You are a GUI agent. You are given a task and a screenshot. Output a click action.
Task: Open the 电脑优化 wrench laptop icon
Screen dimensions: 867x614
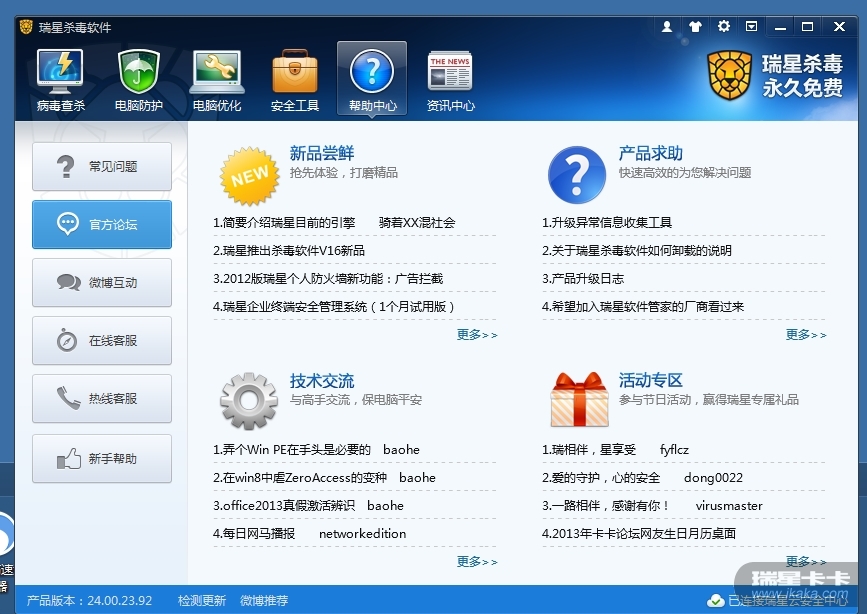(217, 80)
